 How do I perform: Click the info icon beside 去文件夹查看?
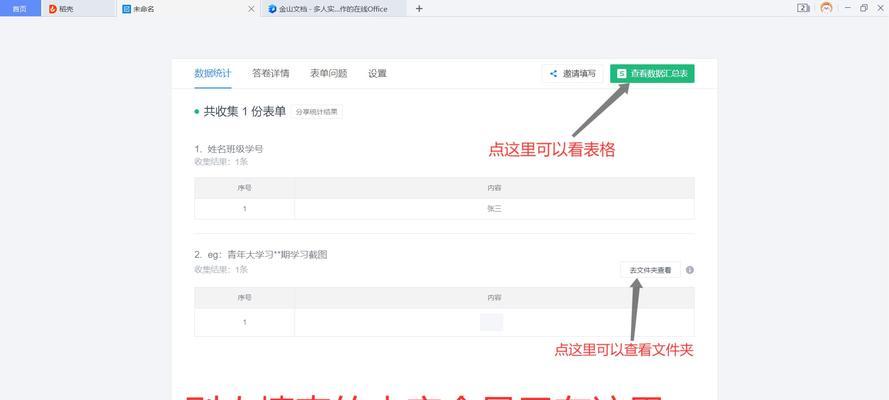(689, 270)
